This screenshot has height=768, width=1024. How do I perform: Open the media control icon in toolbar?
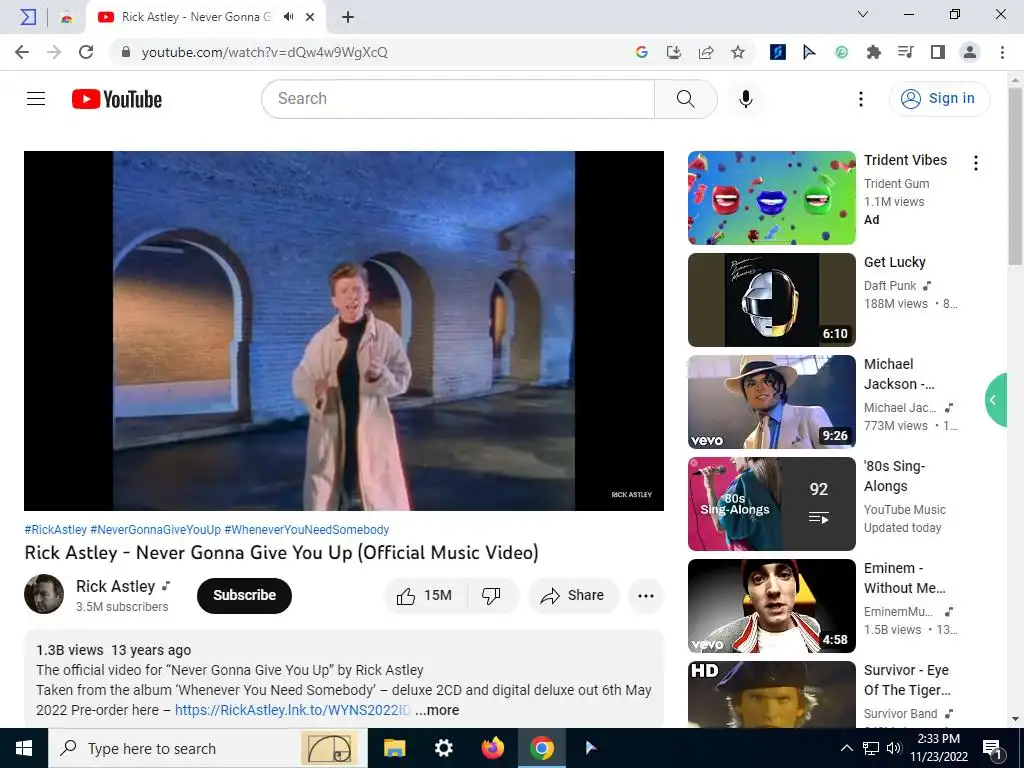tap(905, 52)
